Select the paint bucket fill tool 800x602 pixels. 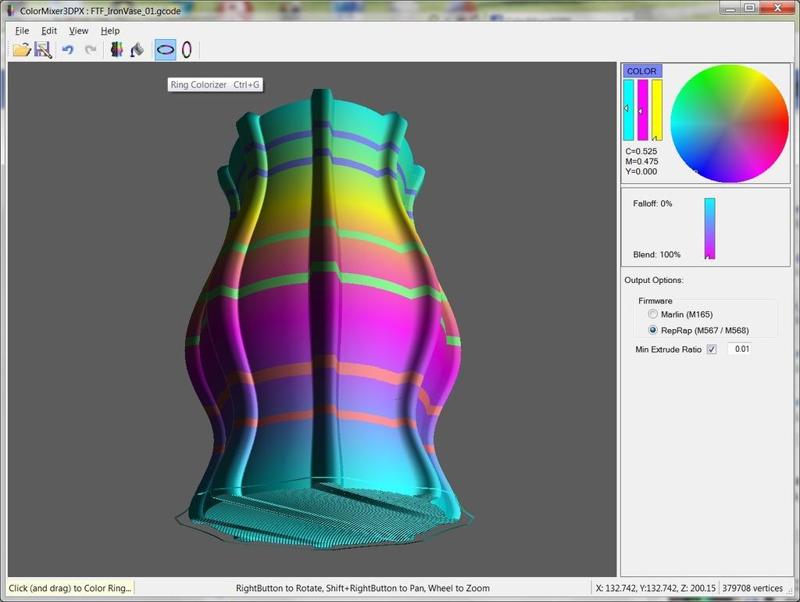tap(137, 49)
